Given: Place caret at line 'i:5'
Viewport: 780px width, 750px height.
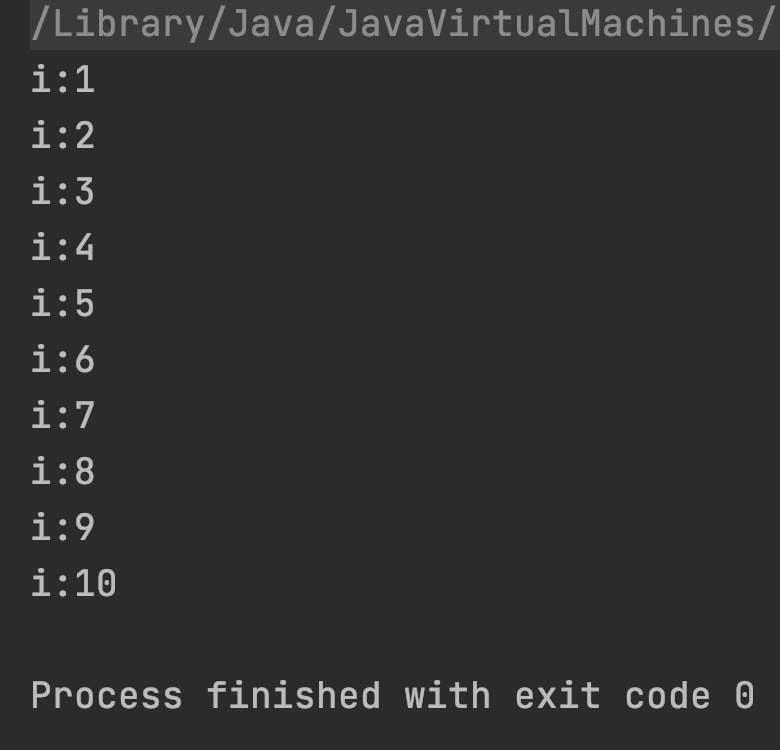Looking at the screenshot, I should 63,303.
